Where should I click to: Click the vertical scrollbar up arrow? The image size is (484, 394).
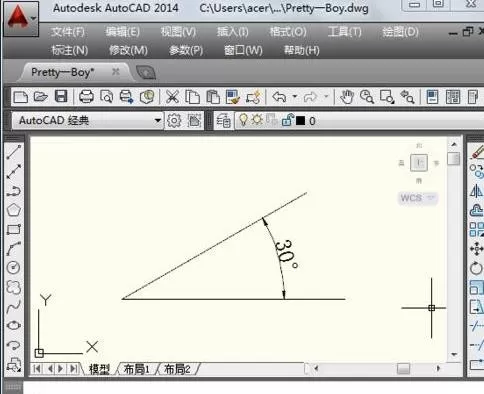[454, 144]
